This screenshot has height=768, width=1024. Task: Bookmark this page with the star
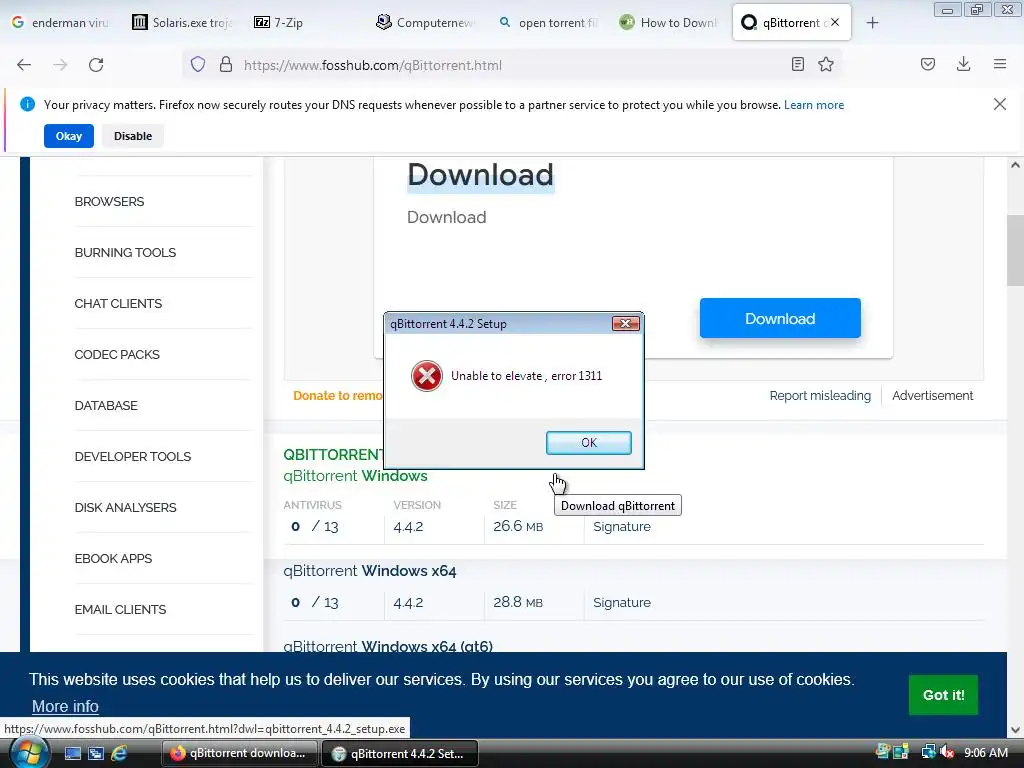[x=826, y=64]
